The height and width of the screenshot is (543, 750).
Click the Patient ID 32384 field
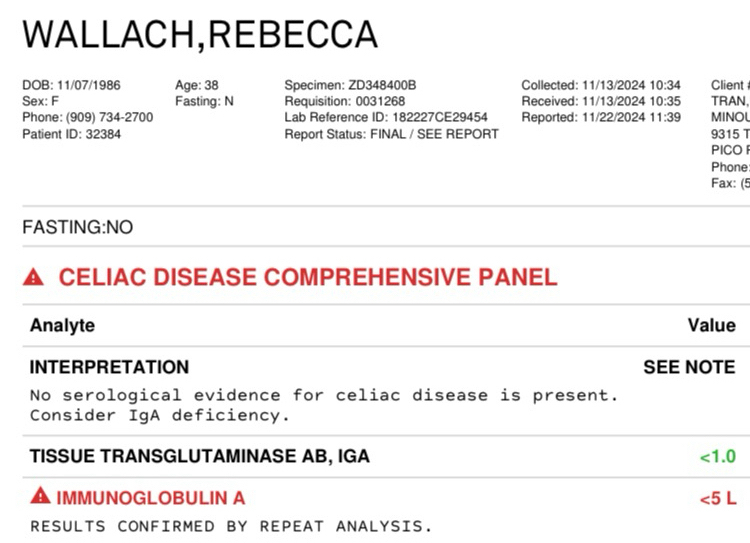pos(71,134)
